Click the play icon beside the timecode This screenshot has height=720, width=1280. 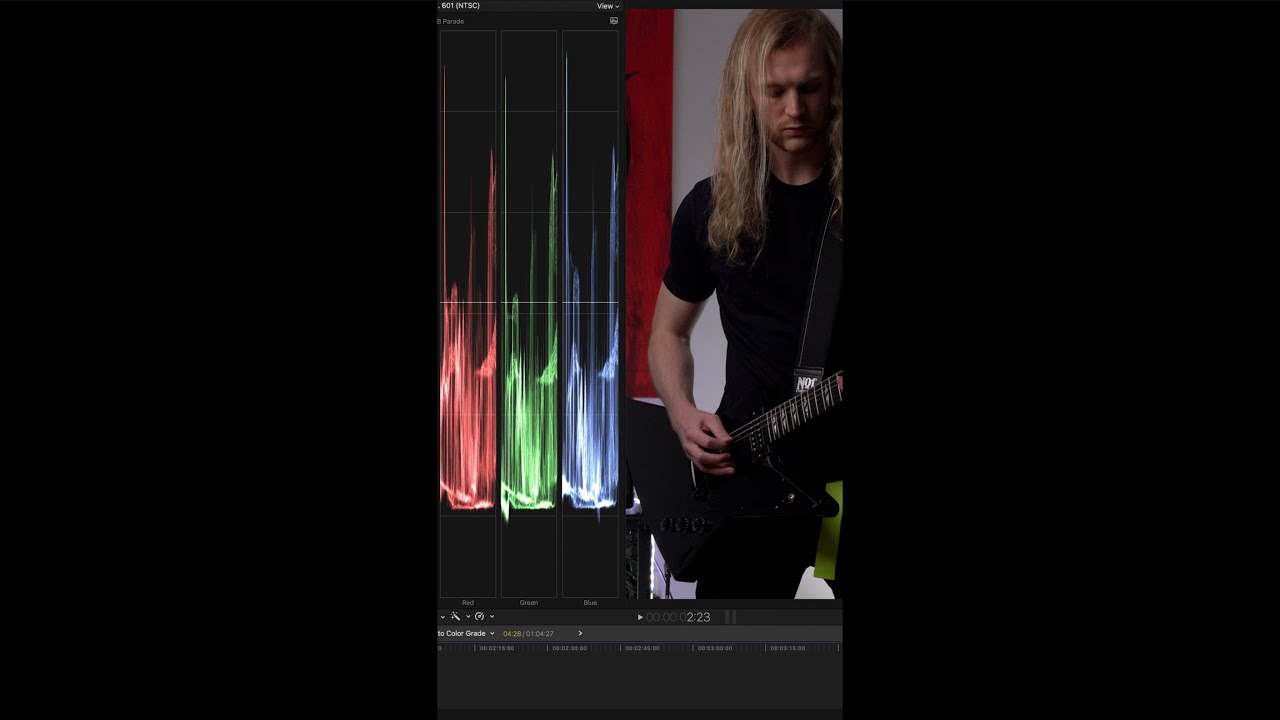[x=640, y=617]
